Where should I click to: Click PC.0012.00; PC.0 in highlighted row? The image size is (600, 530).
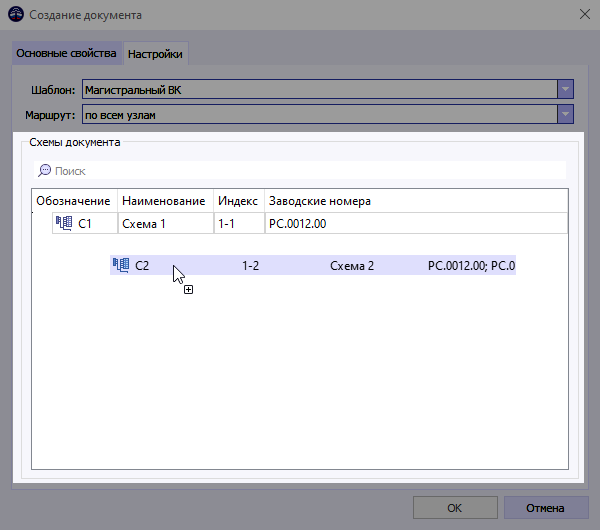coord(471,266)
